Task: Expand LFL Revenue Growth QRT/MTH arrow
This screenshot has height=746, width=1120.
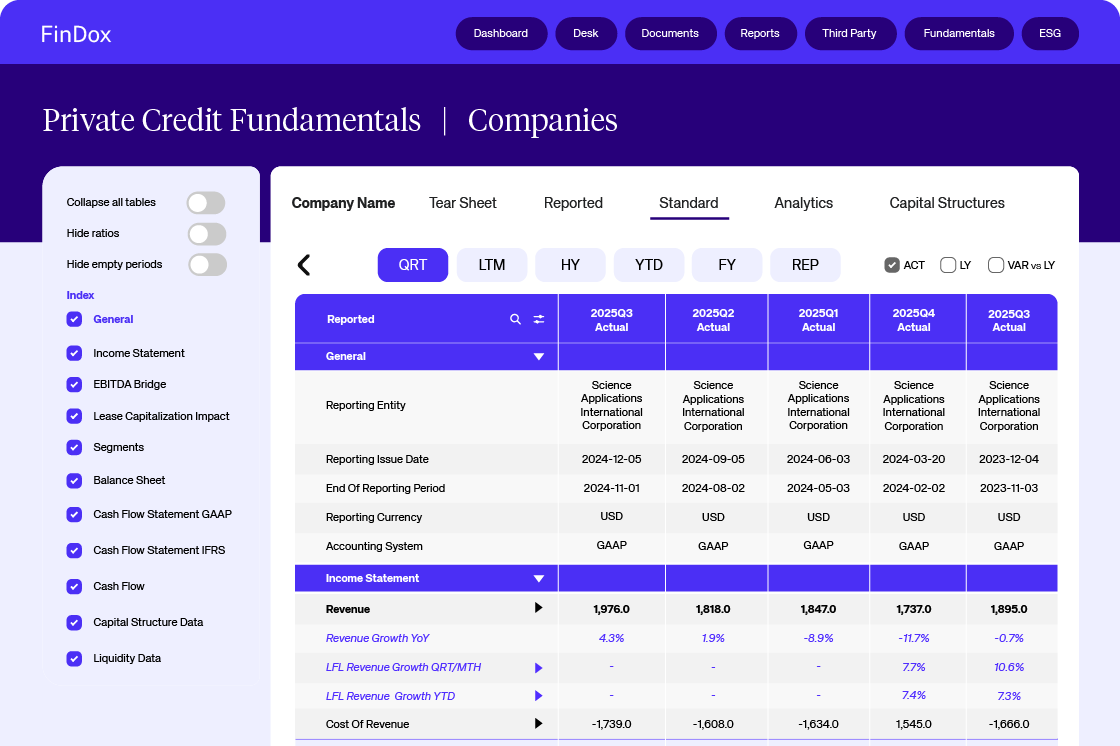Action: 538,667
